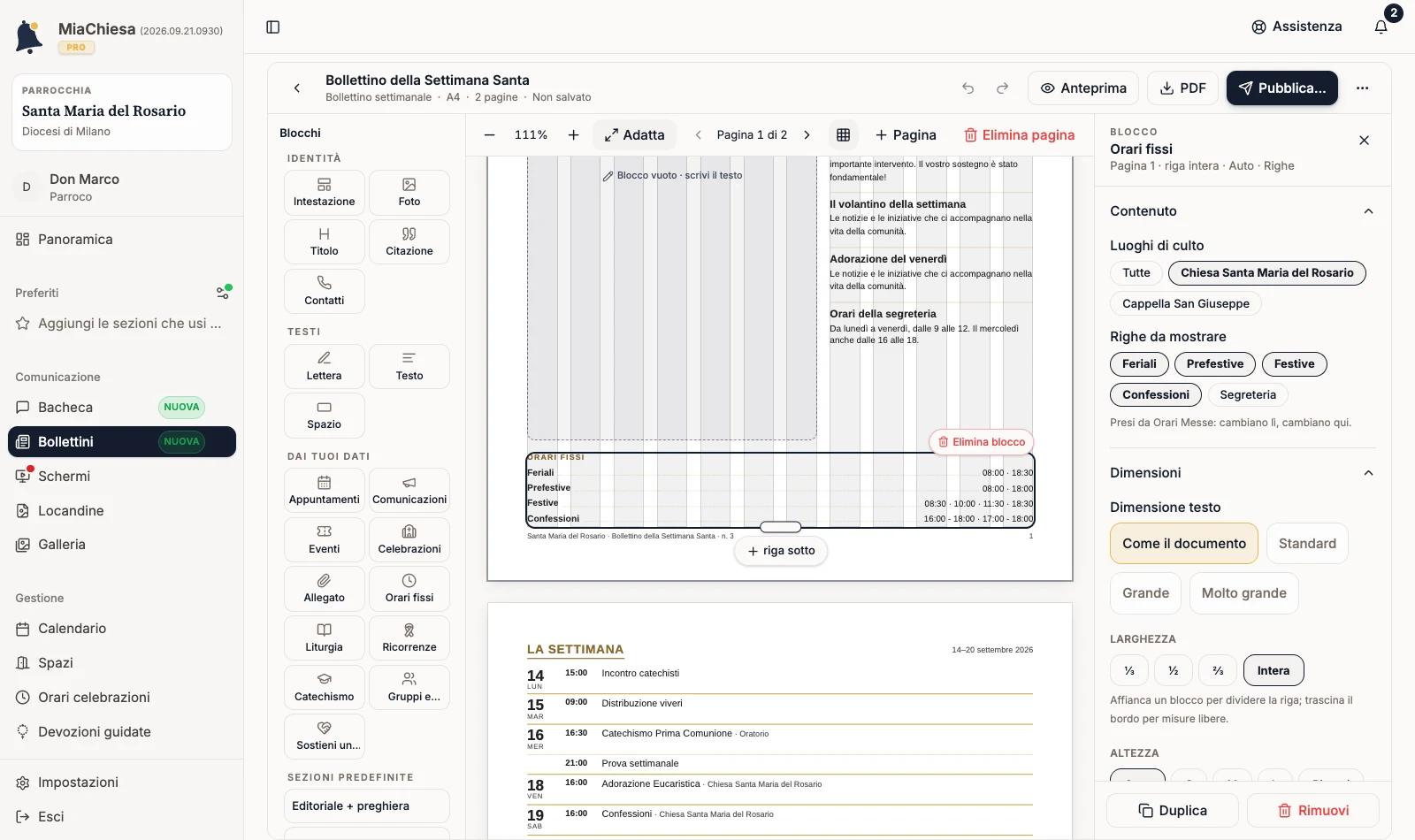The height and width of the screenshot is (840, 1415).
Task: Toggle the Festive row chip
Action: pos(1295,364)
